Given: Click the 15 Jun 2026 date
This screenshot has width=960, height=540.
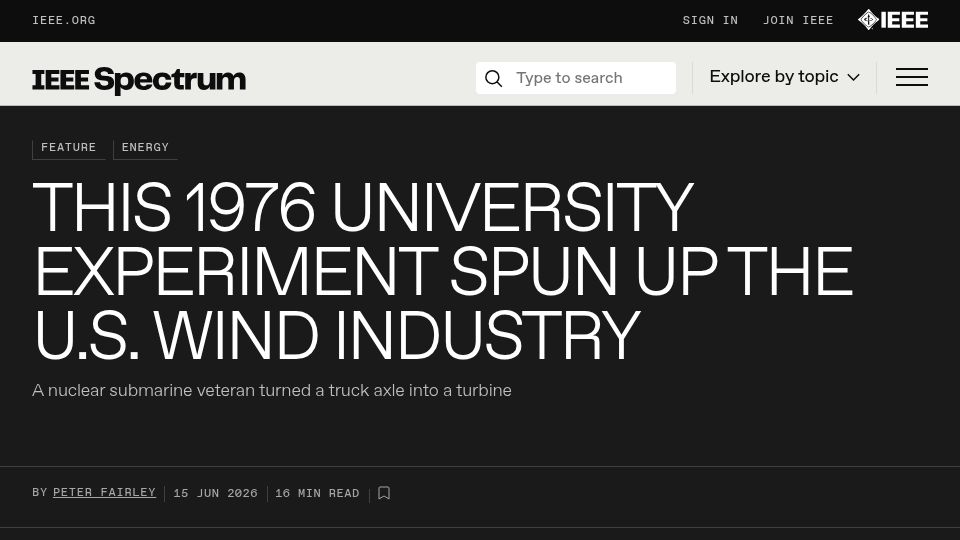Looking at the screenshot, I should click(216, 493).
